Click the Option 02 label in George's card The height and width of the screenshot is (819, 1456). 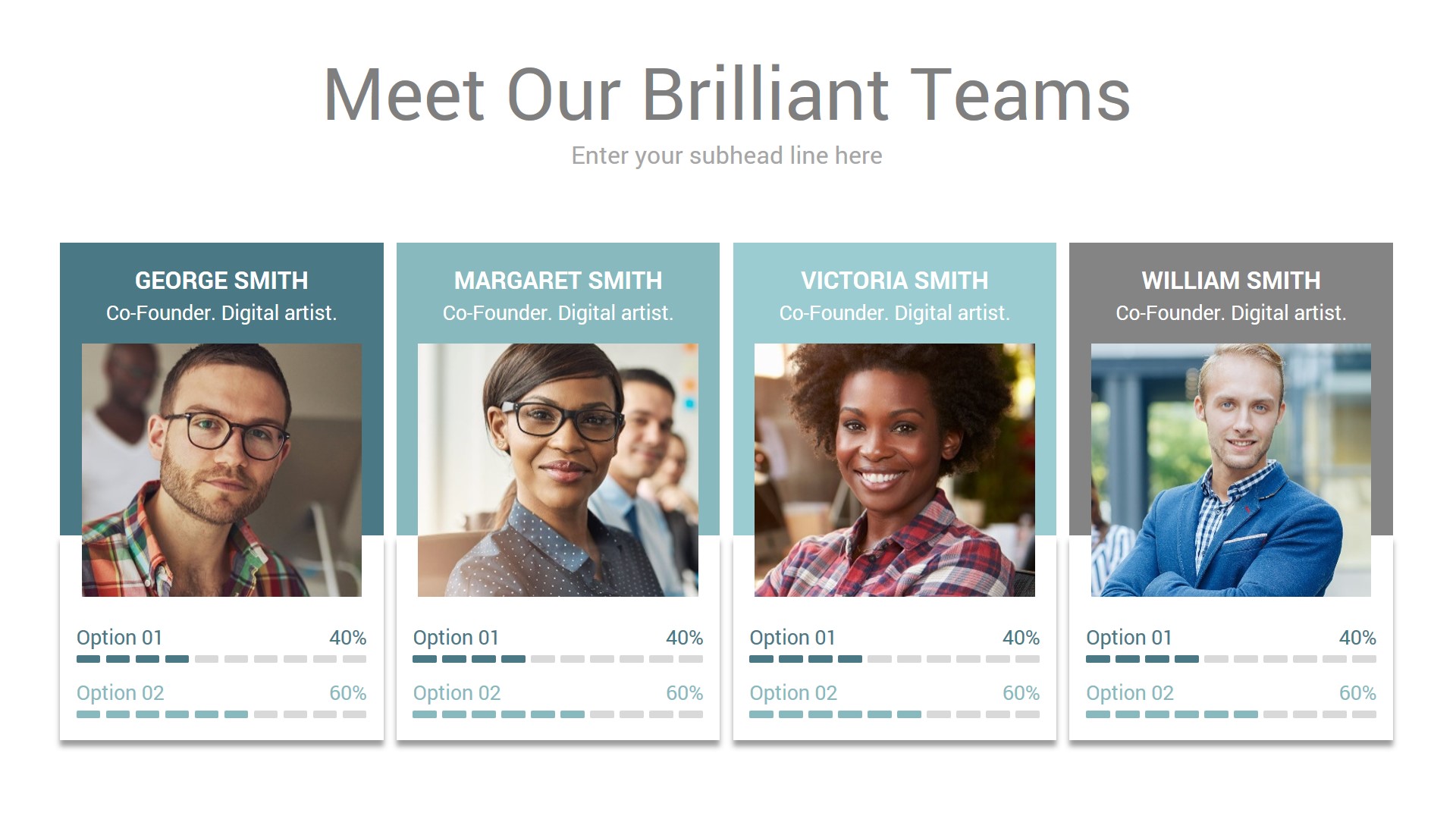pyautogui.click(x=121, y=693)
